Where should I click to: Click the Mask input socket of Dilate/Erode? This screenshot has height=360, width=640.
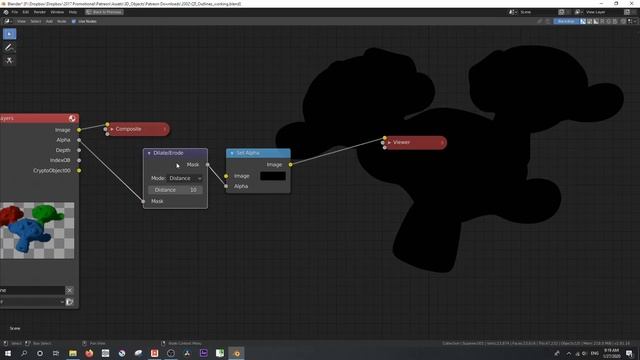point(143,201)
